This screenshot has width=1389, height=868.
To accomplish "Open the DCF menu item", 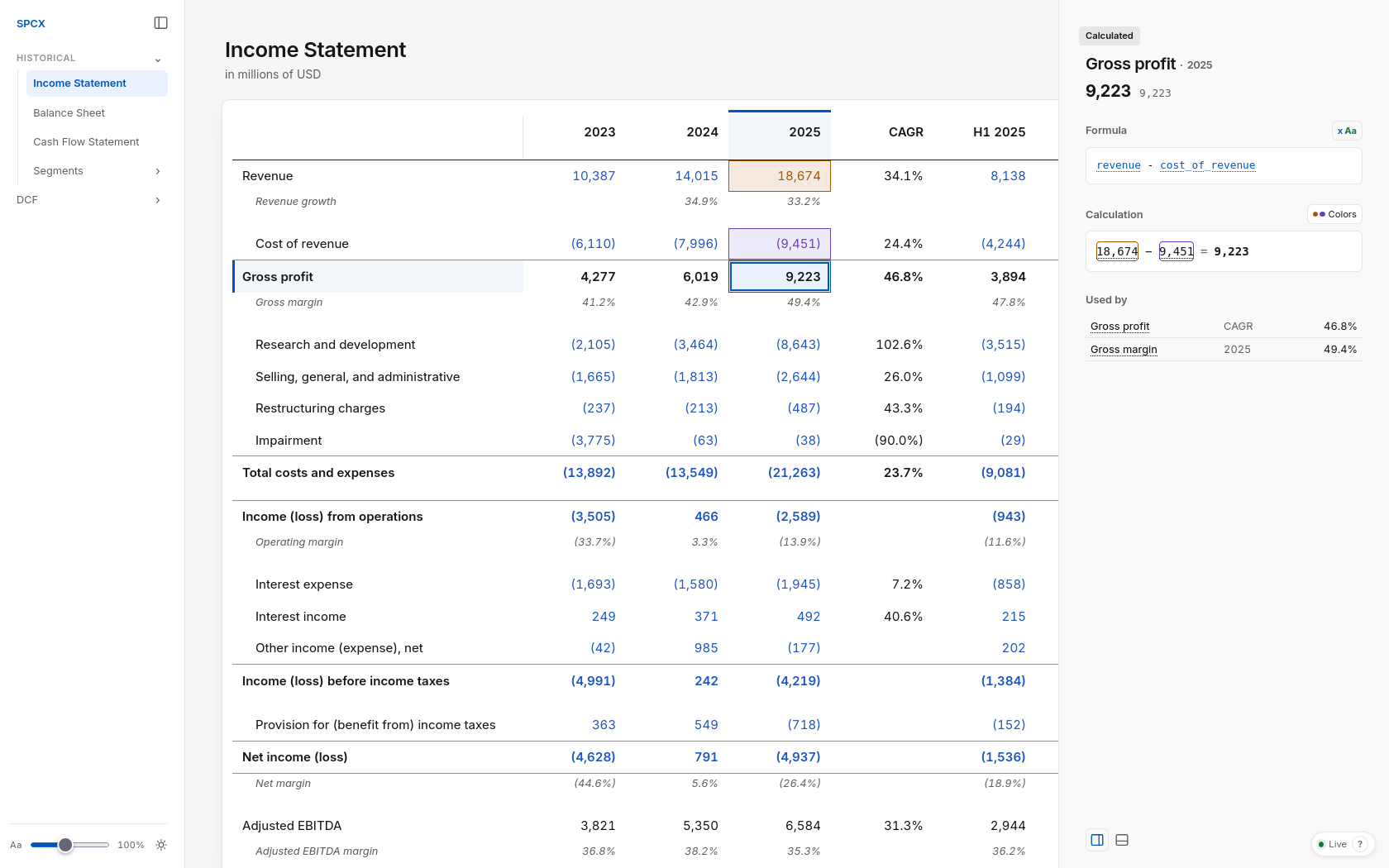I will 27,200.
